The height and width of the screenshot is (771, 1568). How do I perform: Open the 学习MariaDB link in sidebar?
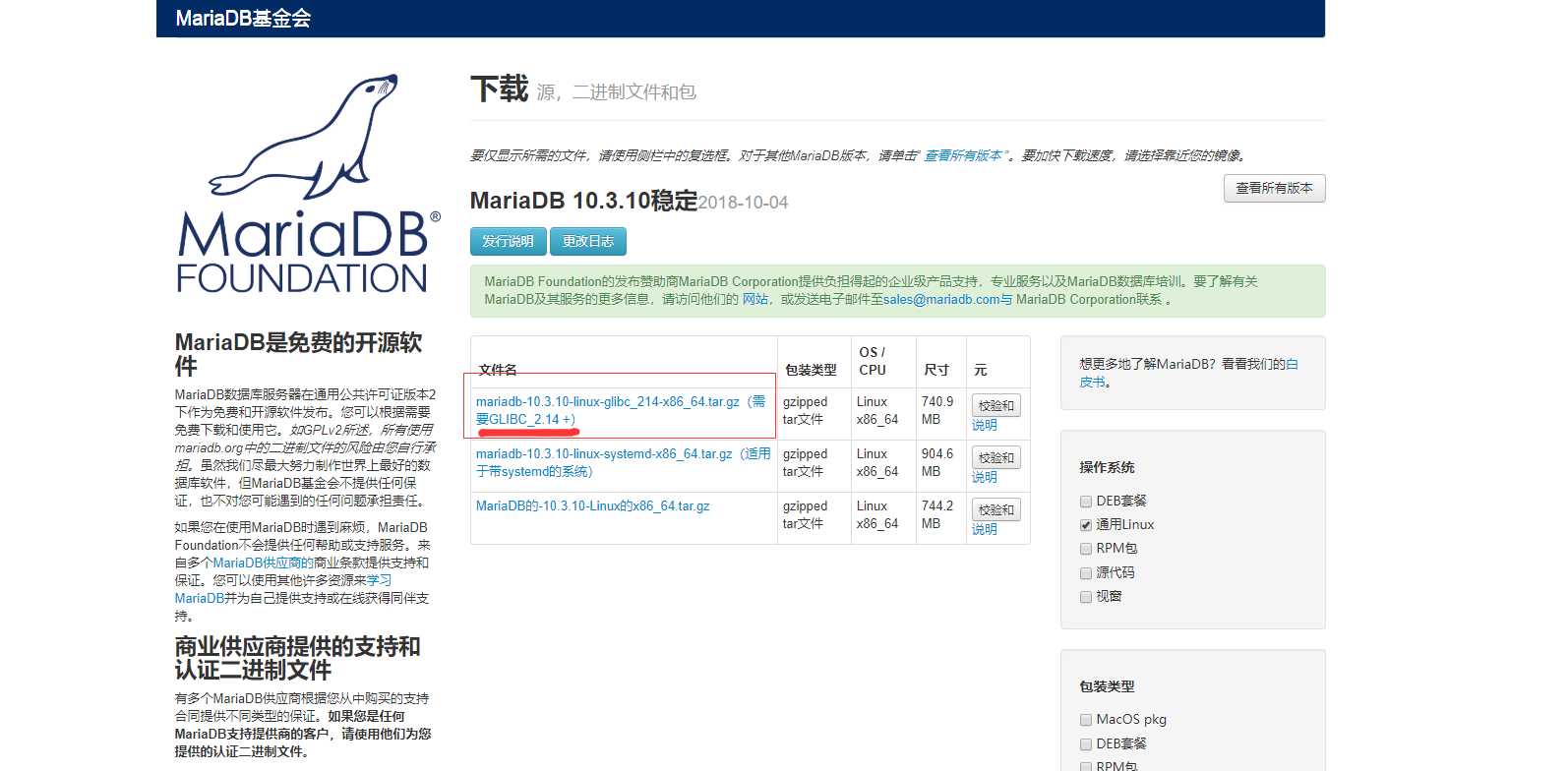(x=283, y=589)
